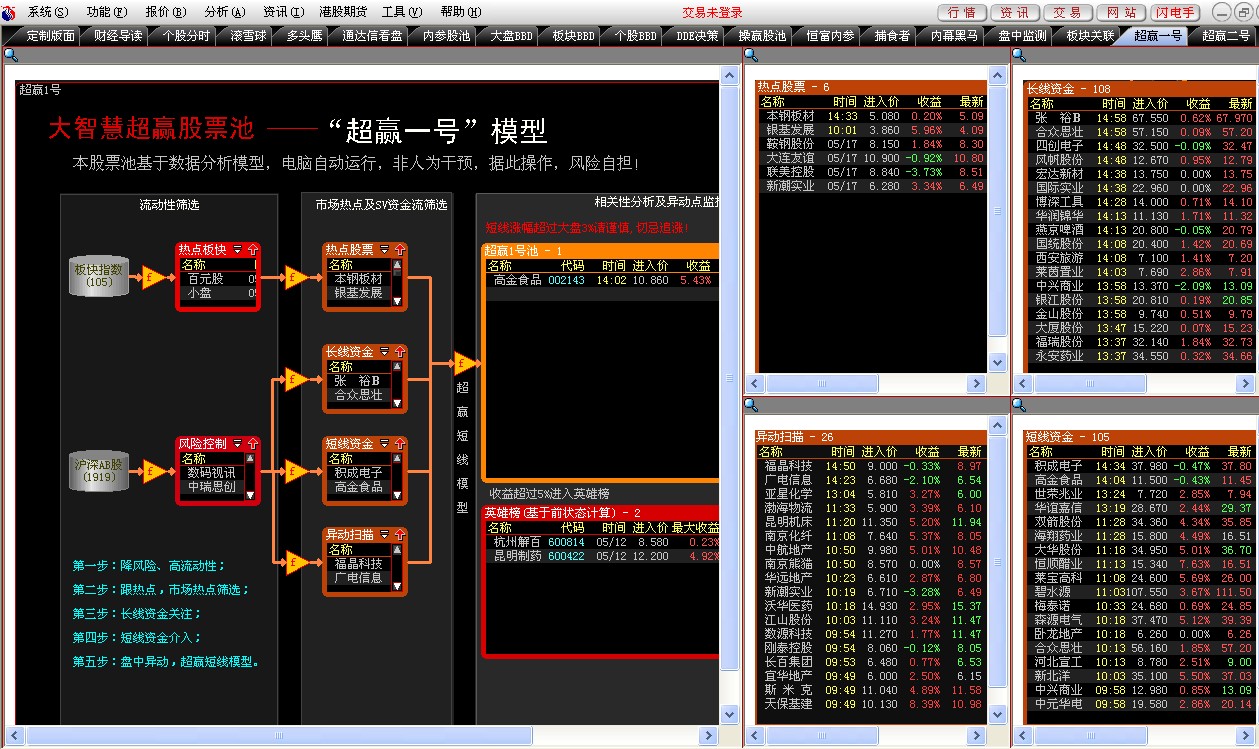Switch to the 定制版面 tab
The image size is (1259, 749).
pyautogui.click(x=51, y=35)
